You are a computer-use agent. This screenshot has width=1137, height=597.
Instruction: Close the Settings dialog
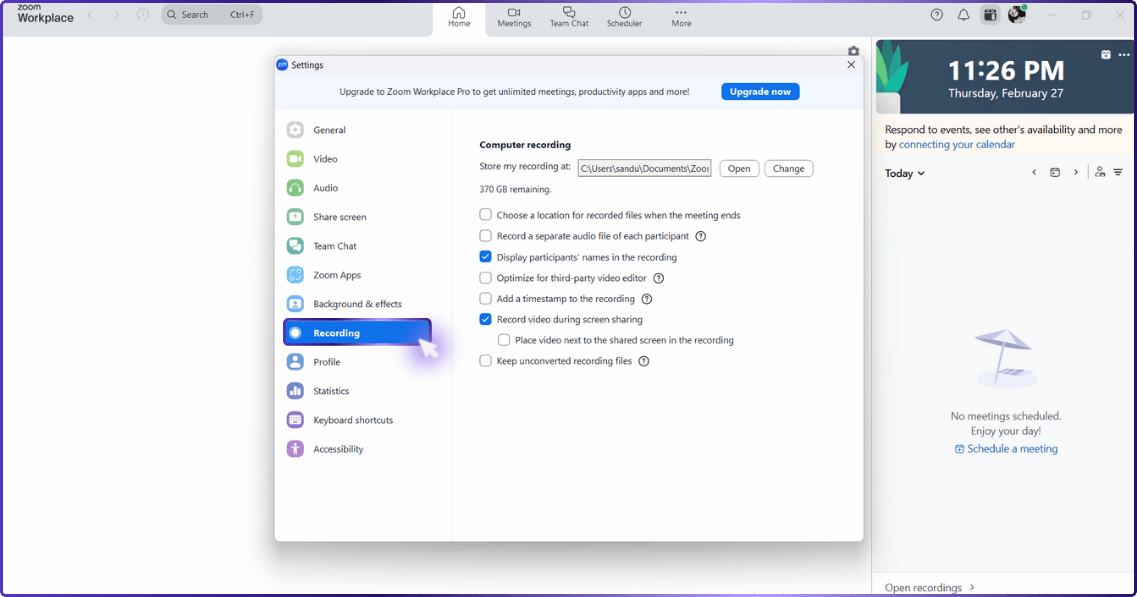point(851,65)
